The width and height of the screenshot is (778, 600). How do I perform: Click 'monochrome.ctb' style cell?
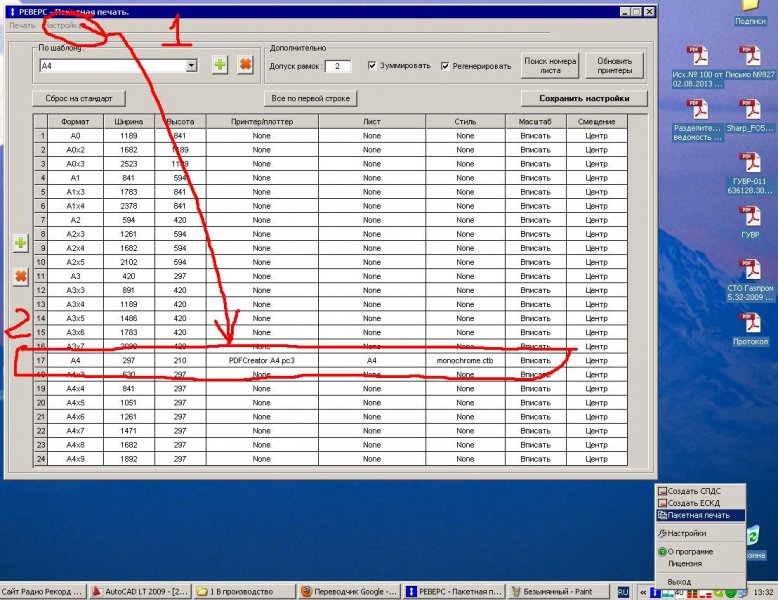click(x=465, y=361)
